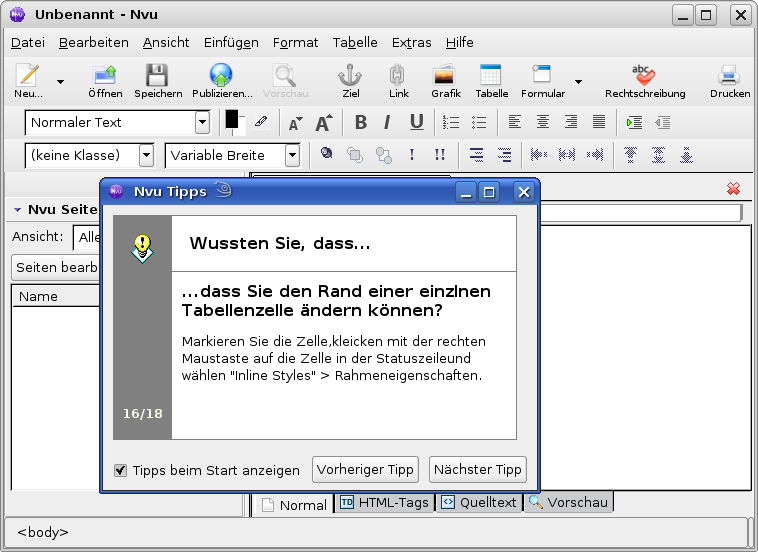Open dropdown arrow next to Neu...
The image size is (758, 552).
(60, 82)
